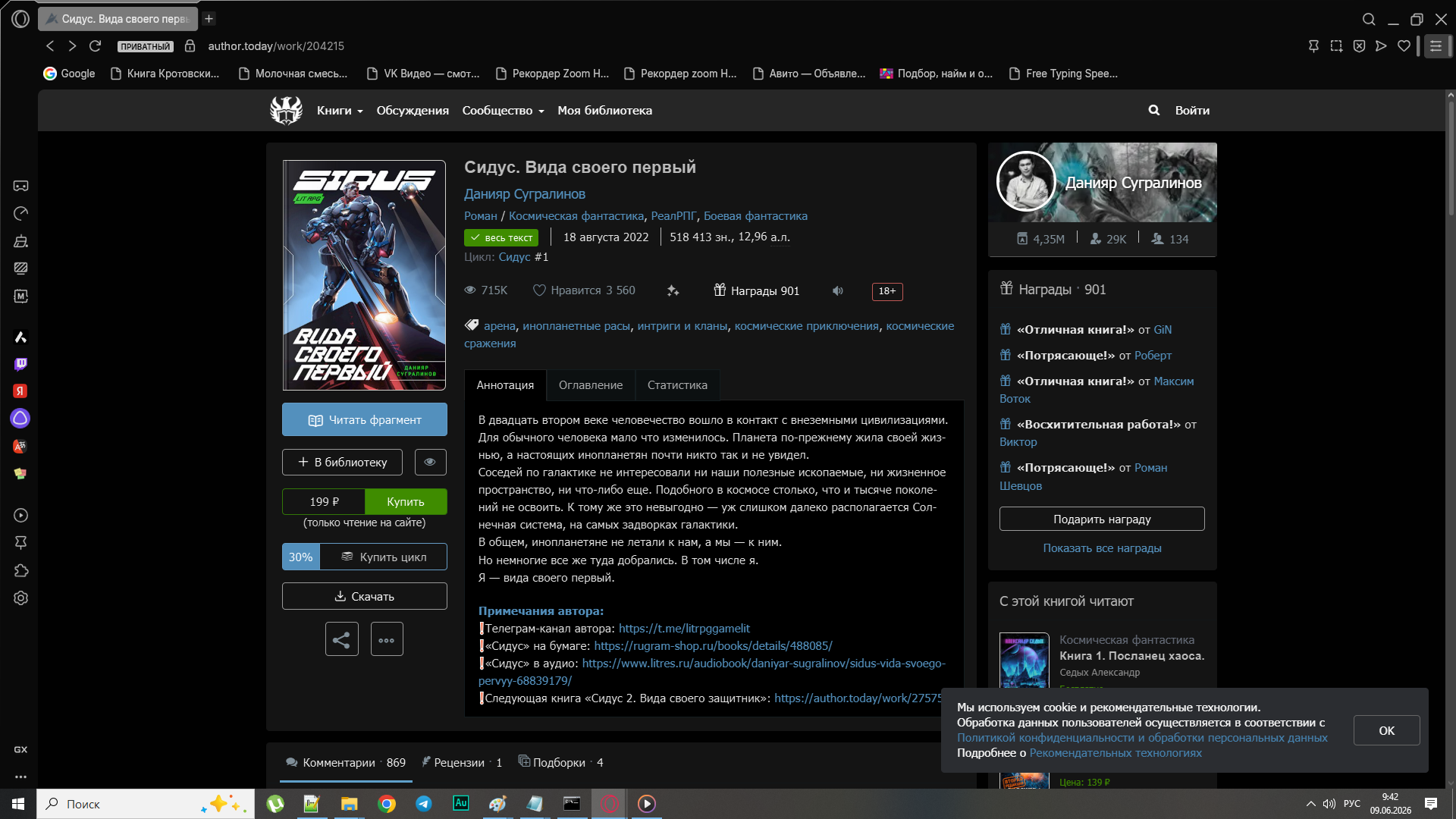
Task: Open GX Control speedometer icon in sidebar
Action: (20, 214)
